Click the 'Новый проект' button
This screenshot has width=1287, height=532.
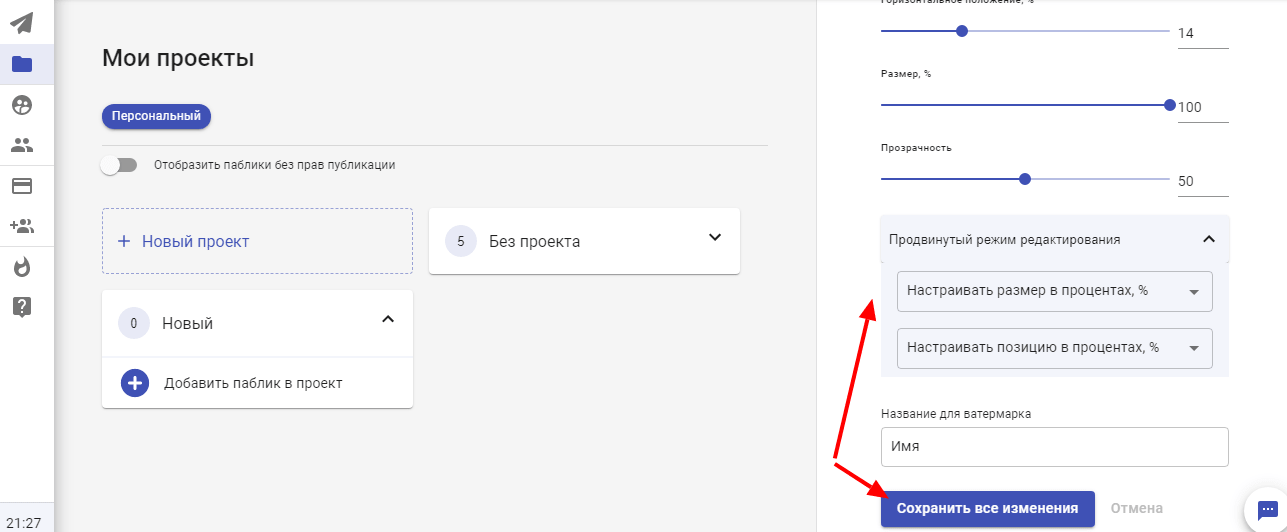click(x=257, y=241)
